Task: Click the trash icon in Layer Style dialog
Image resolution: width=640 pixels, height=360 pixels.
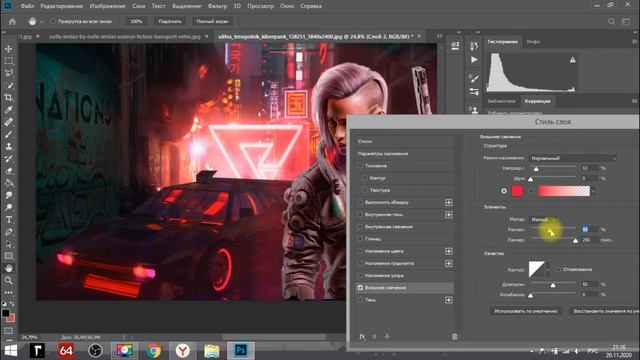Action: (454, 337)
